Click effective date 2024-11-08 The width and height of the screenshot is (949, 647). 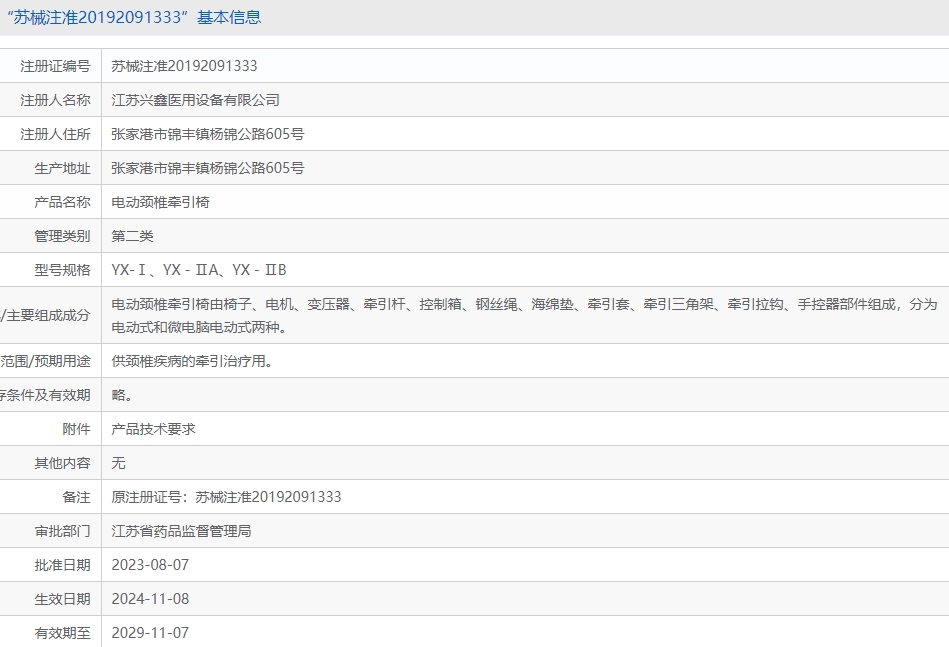click(x=150, y=598)
